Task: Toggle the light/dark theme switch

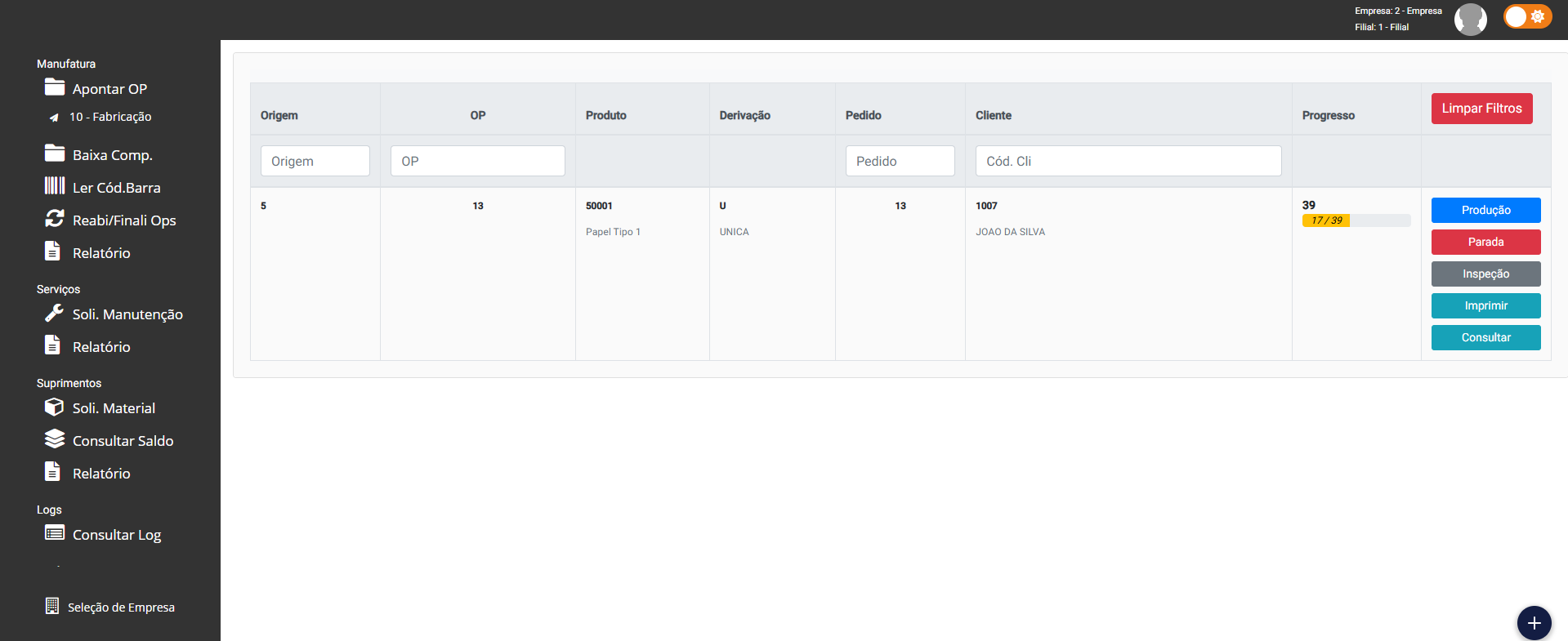Action: pyautogui.click(x=1526, y=16)
